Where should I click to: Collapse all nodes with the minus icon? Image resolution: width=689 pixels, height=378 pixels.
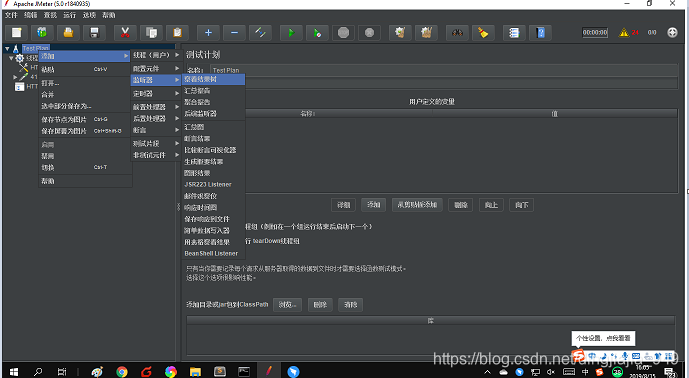pos(234,33)
